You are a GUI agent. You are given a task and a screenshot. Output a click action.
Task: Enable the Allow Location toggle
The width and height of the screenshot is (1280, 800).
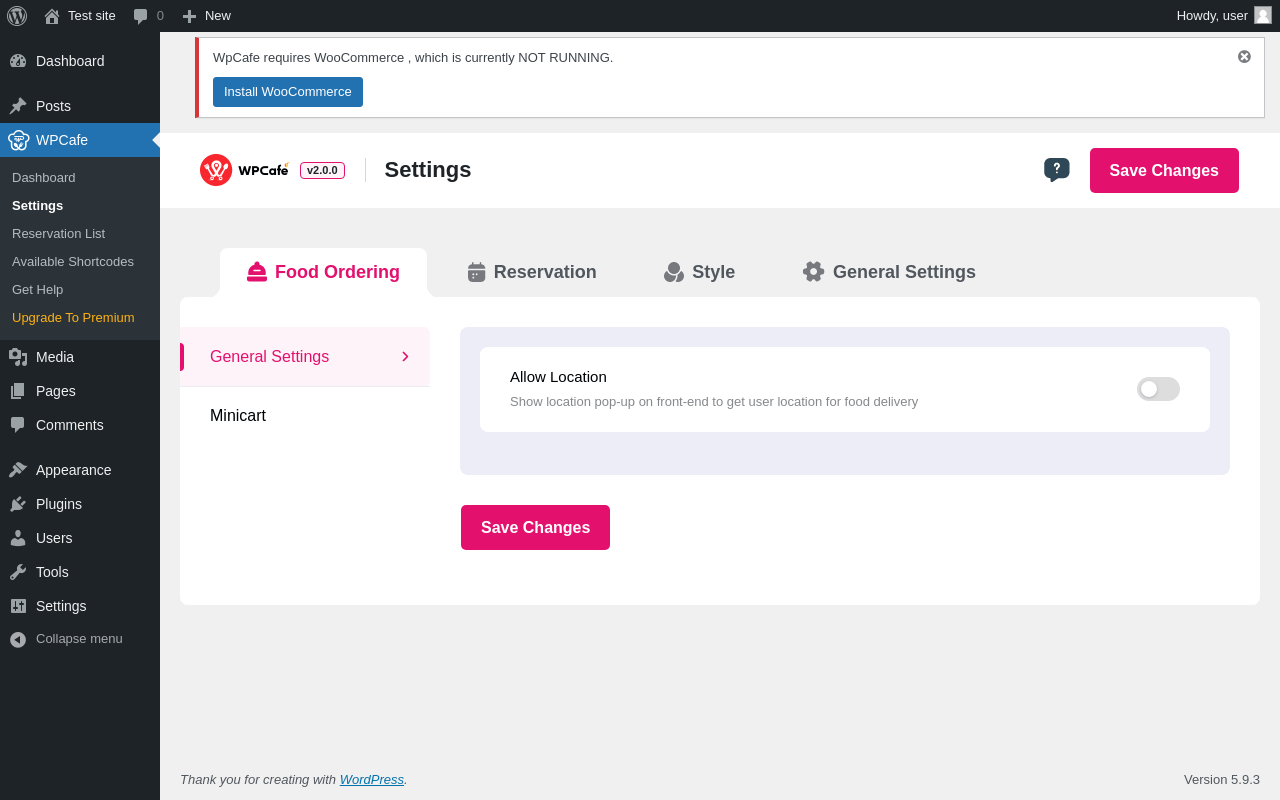pos(1158,389)
